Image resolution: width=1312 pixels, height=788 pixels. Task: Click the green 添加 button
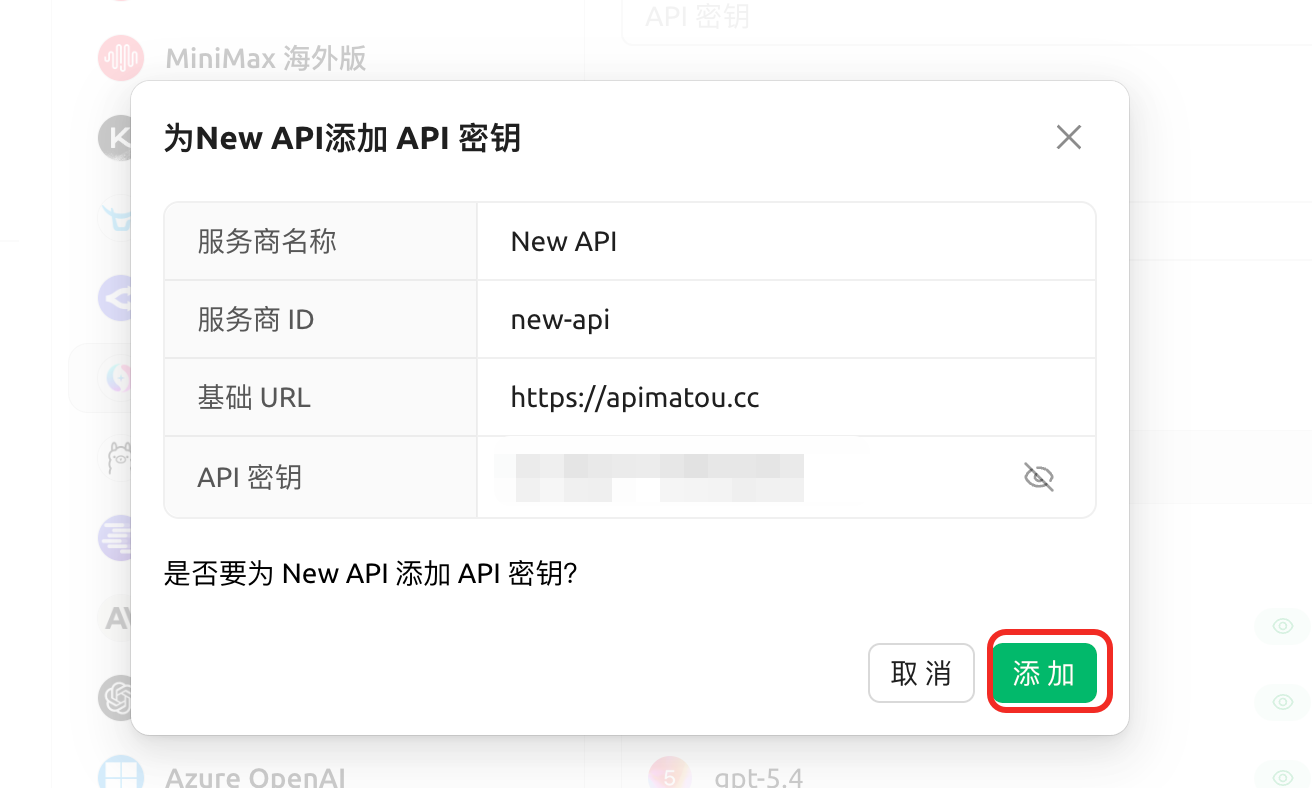[x=1044, y=673]
